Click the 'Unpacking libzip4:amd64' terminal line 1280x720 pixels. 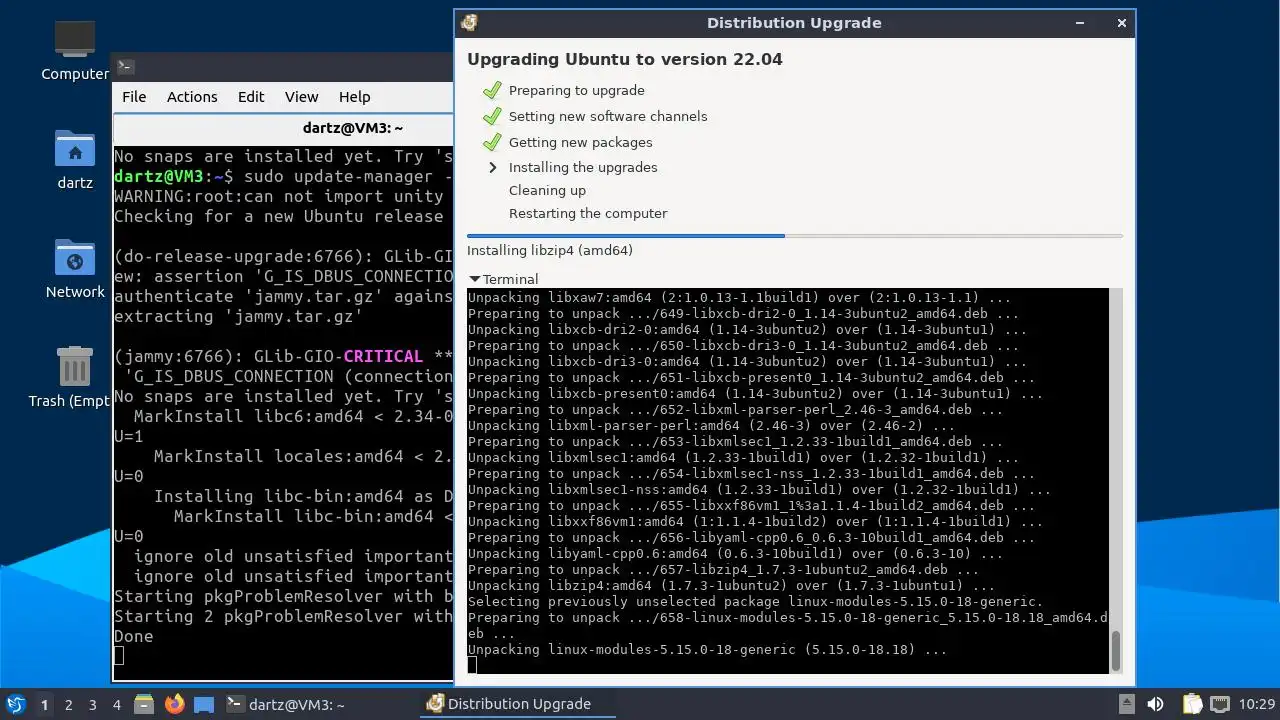coord(731,586)
